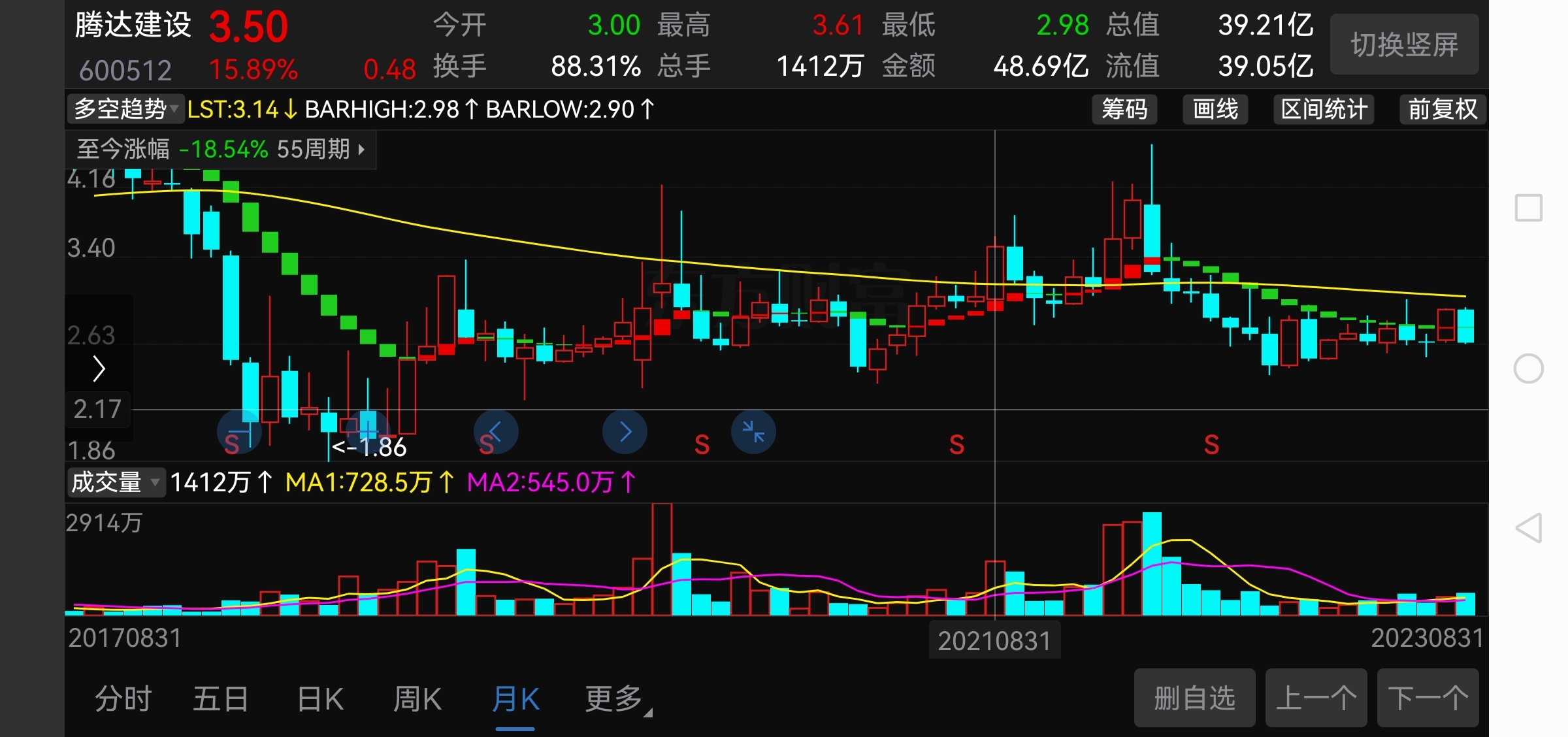Click the left-arrow pan chart circle button

(496, 432)
